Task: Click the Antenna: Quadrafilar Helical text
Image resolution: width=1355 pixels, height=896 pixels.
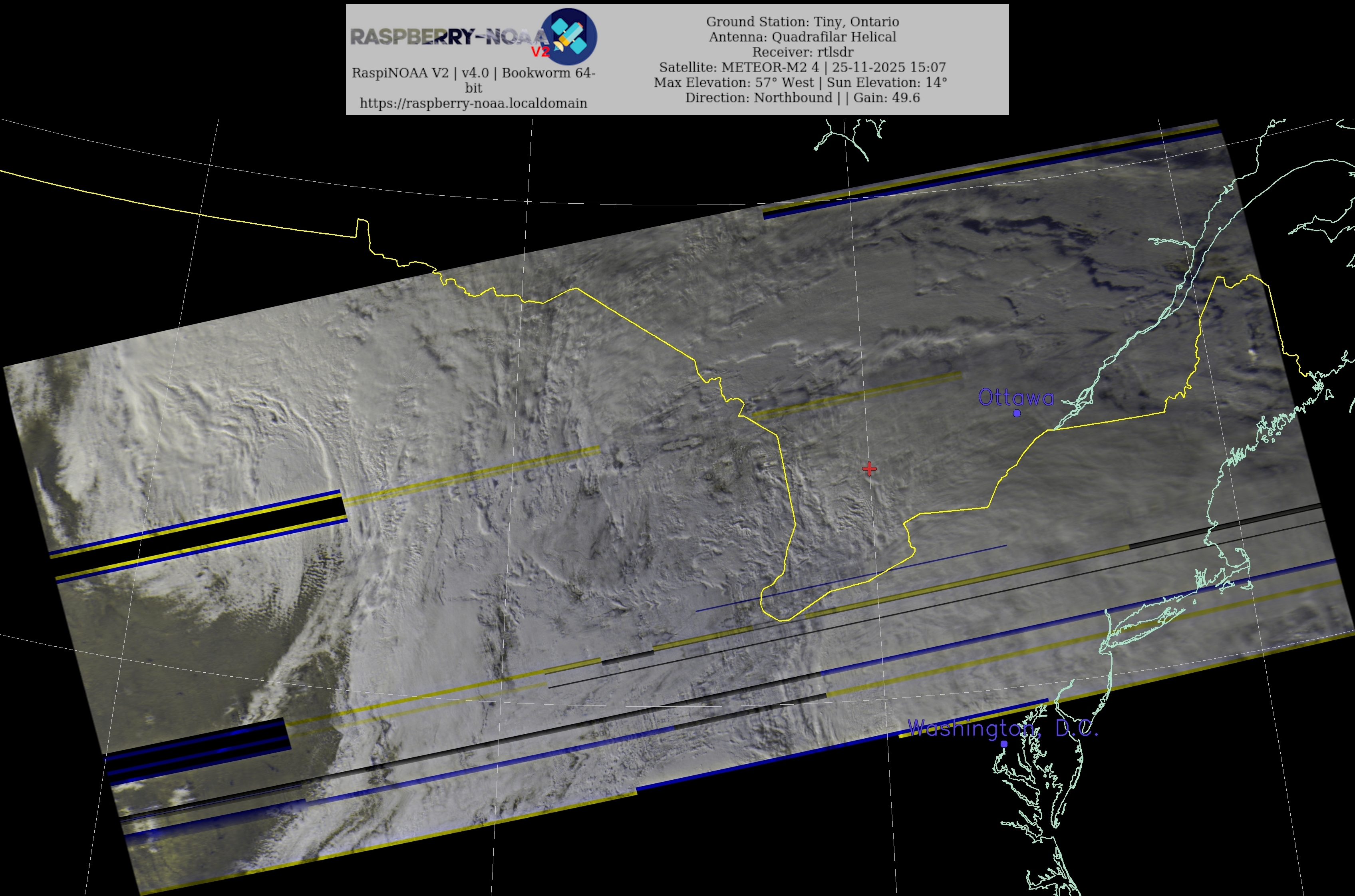Action: [802, 37]
